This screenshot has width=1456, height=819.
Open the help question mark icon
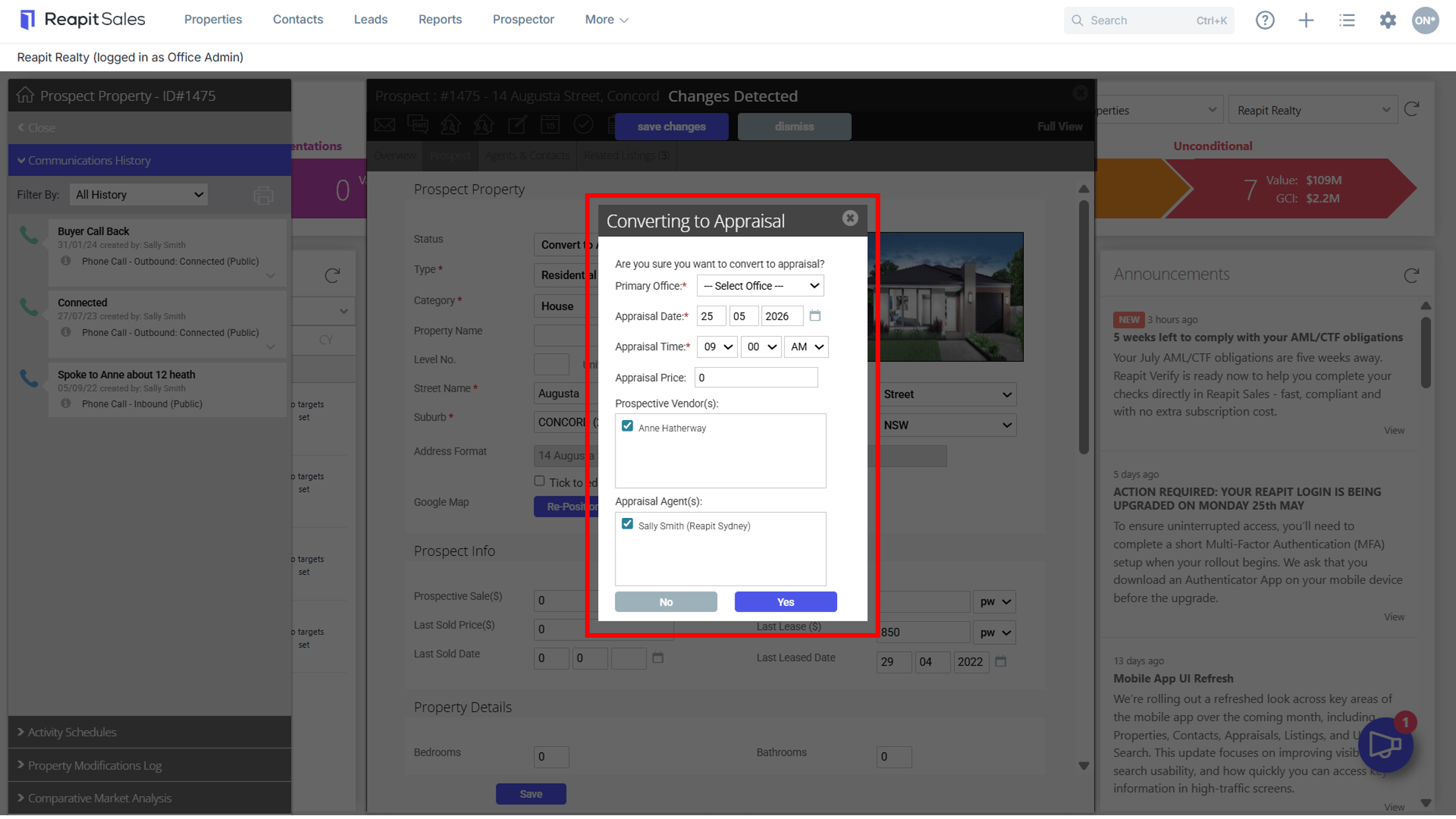click(x=1265, y=20)
